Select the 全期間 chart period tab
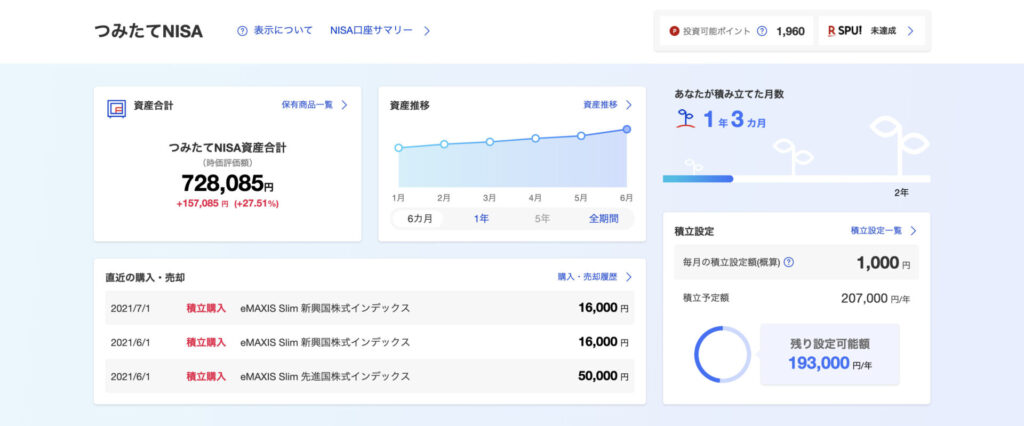 603,219
